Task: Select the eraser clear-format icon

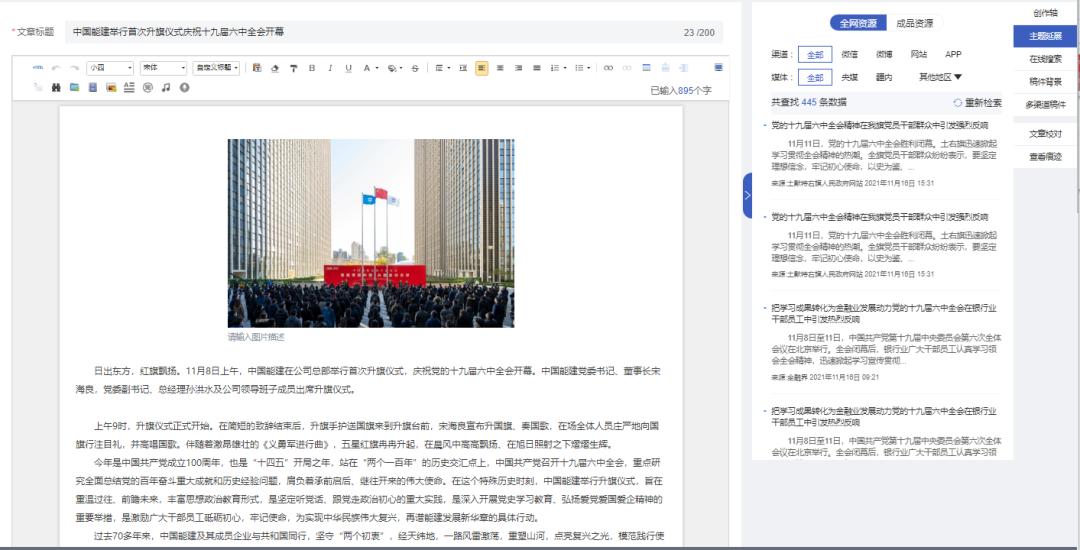Action: pyautogui.click(x=275, y=68)
